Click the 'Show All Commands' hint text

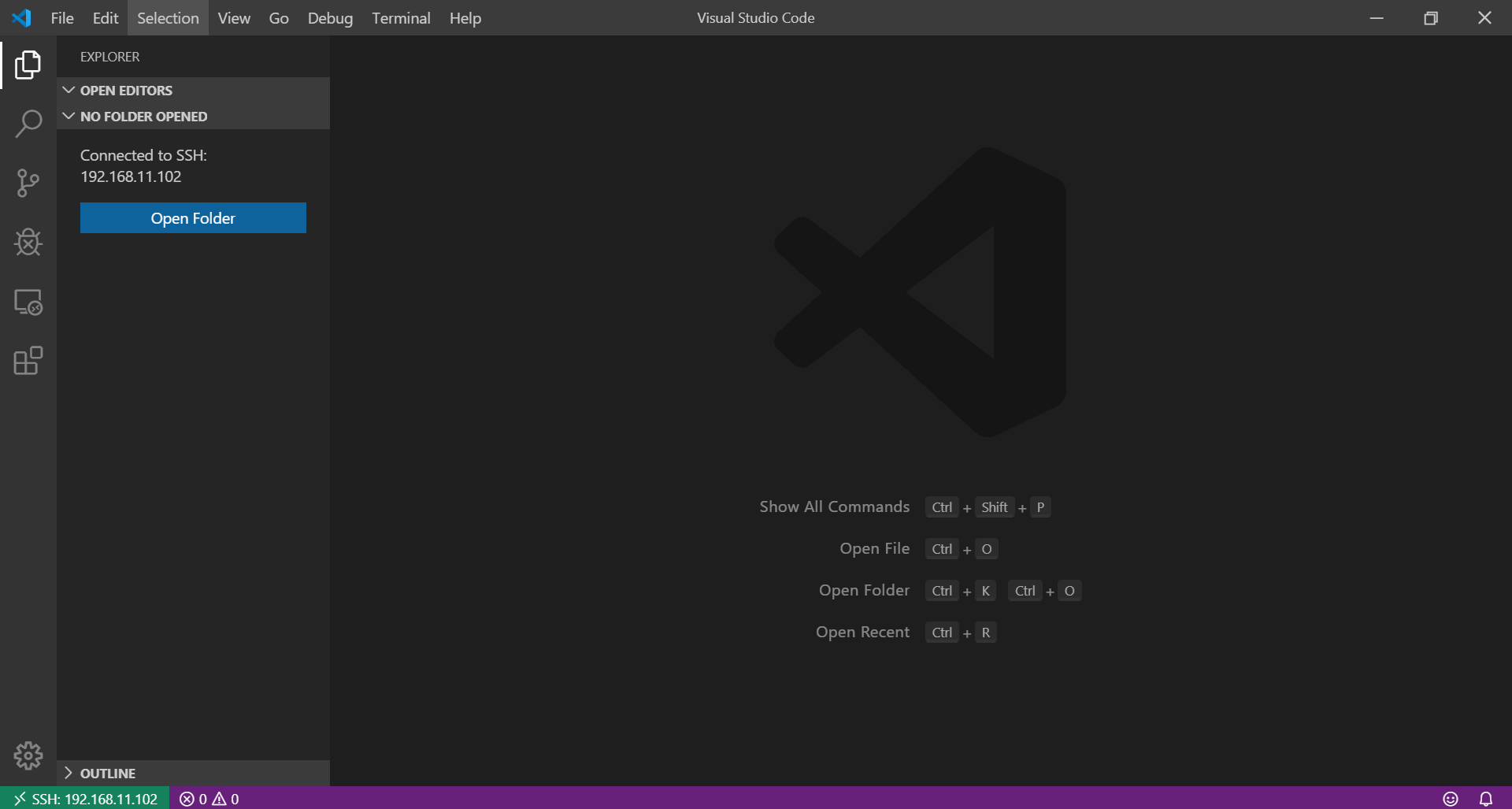coord(834,507)
